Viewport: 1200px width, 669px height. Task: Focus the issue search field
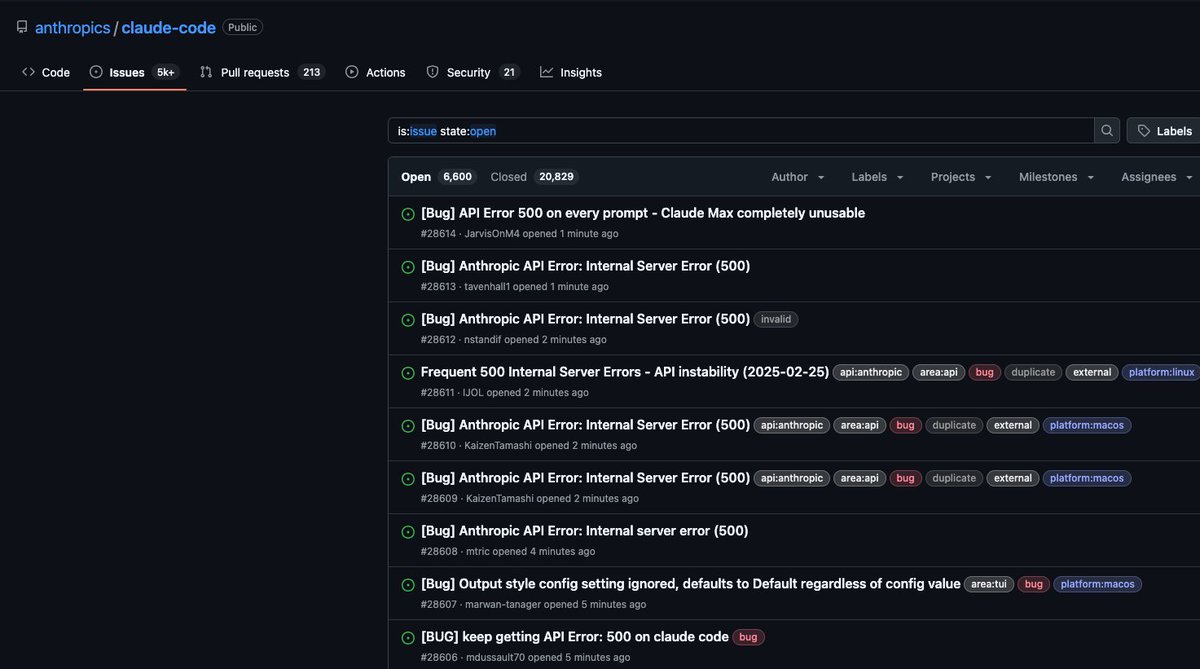coord(741,131)
